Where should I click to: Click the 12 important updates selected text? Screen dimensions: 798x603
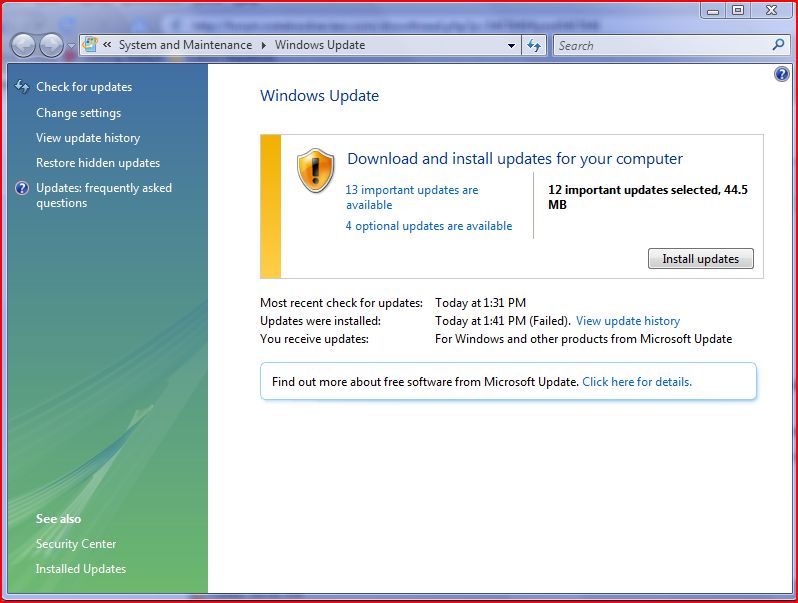(x=647, y=197)
